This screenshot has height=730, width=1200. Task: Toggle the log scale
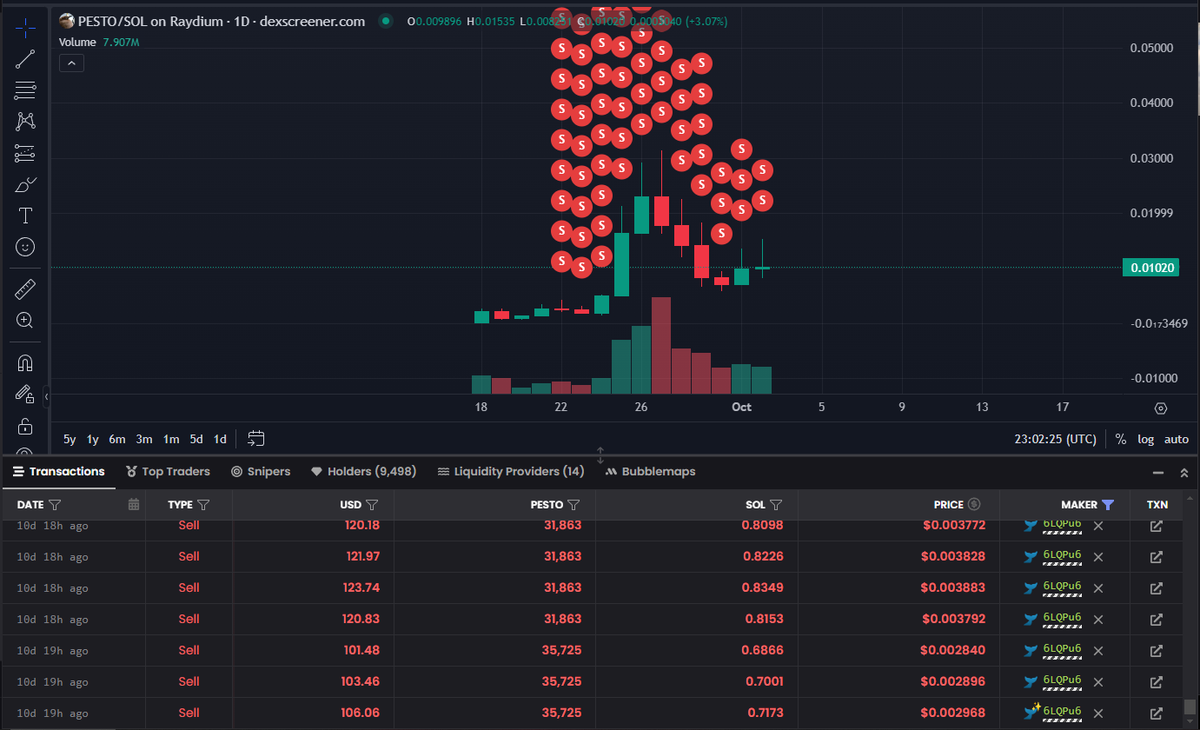click(x=1145, y=439)
